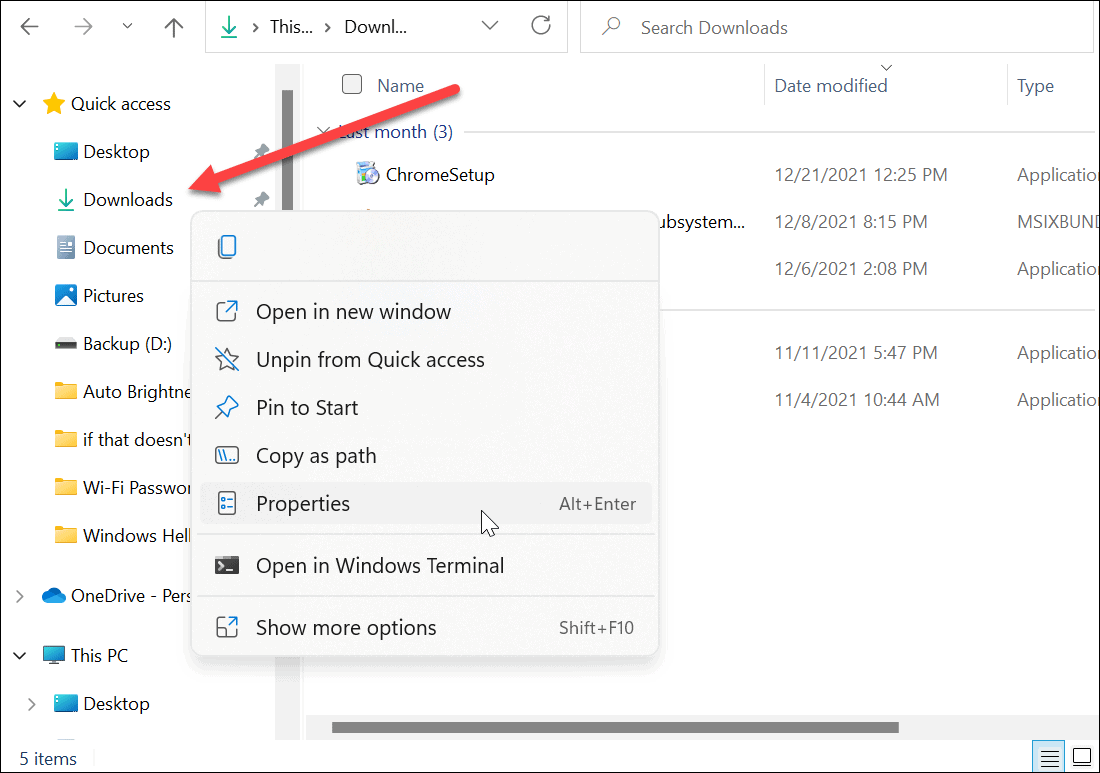1100x773 pixels.
Task: Refresh the Downloads folder view
Action: coord(540,27)
